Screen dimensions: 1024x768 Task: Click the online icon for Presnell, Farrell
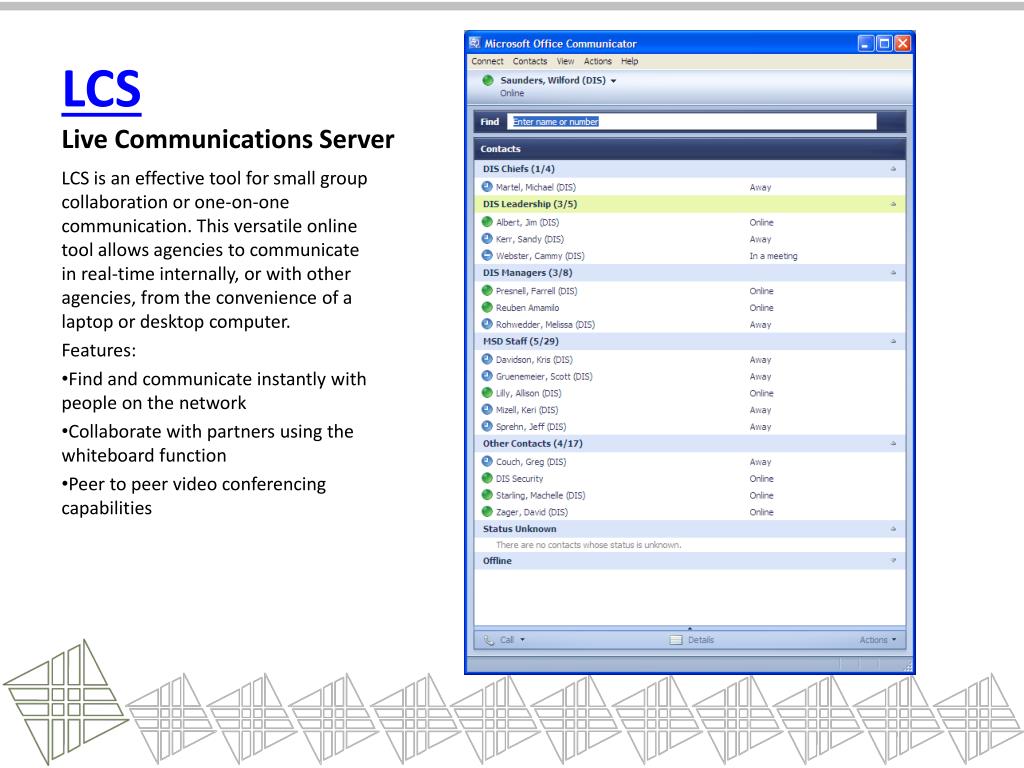(x=487, y=291)
